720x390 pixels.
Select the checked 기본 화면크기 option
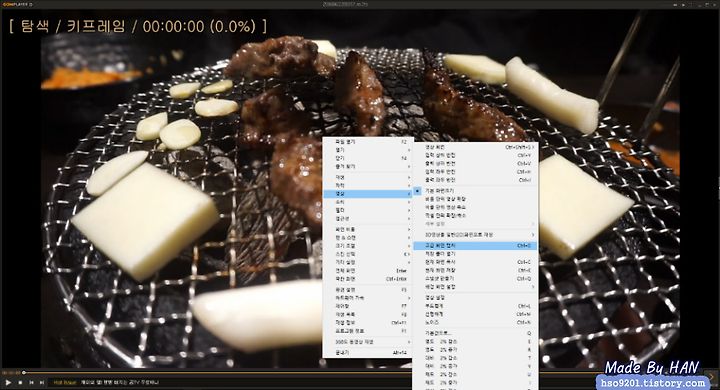coord(475,191)
